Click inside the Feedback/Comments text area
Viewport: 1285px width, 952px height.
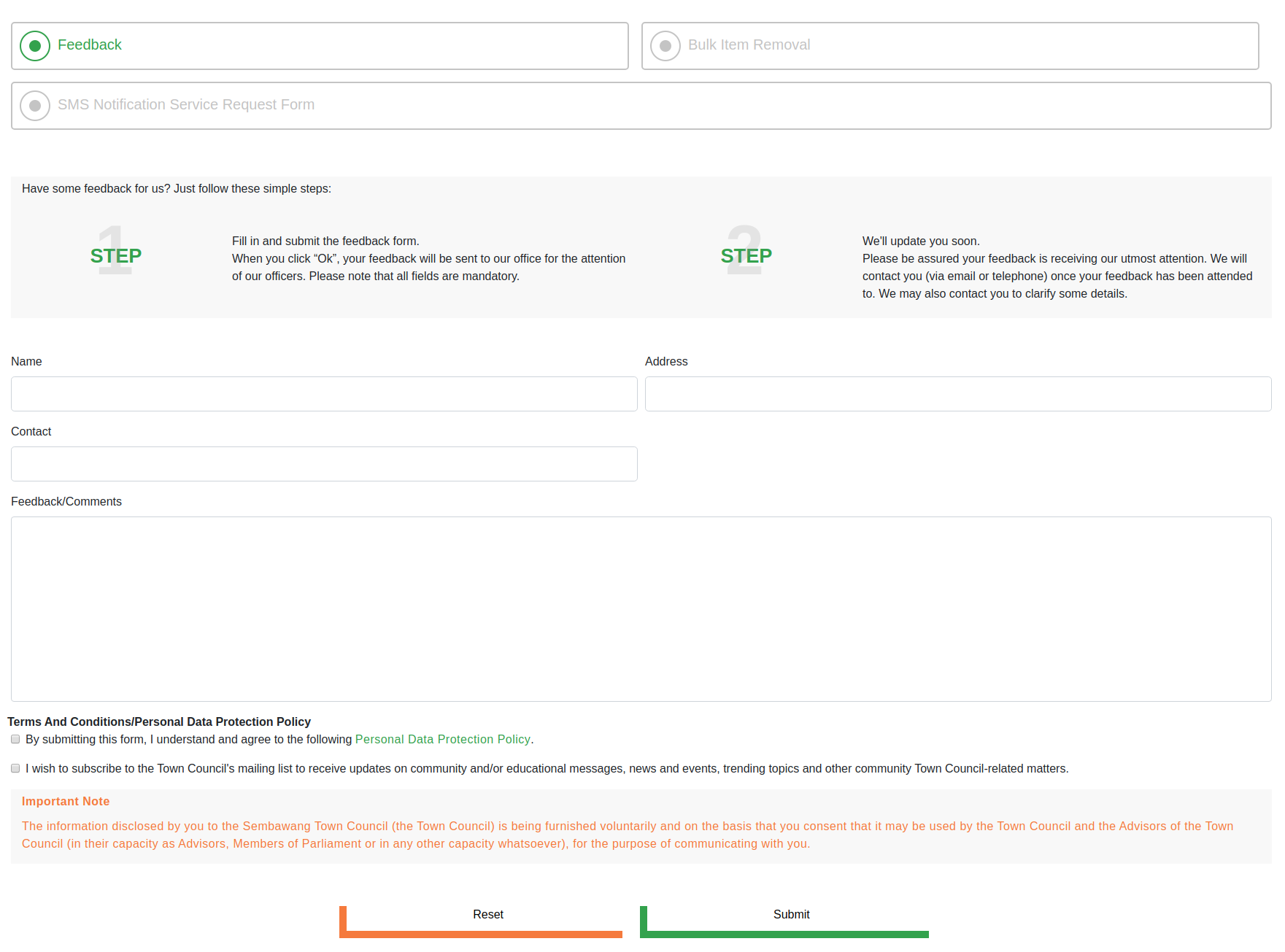pos(641,609)
